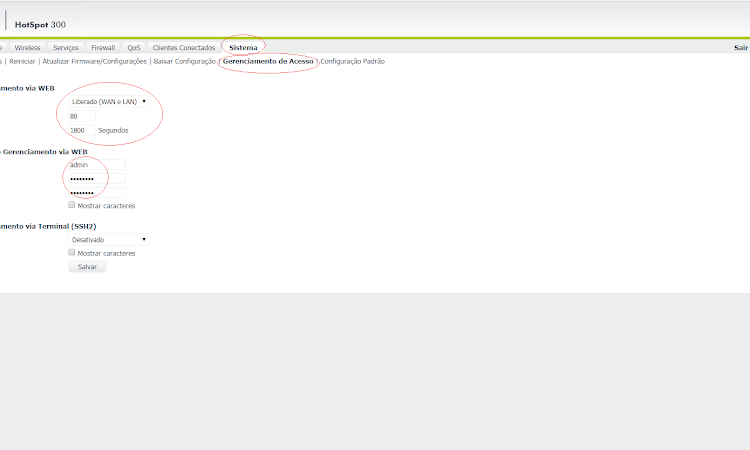The image size is (750, 450).
Task: Open Baixar Configuração link
Action: click(x=185, y=61)
